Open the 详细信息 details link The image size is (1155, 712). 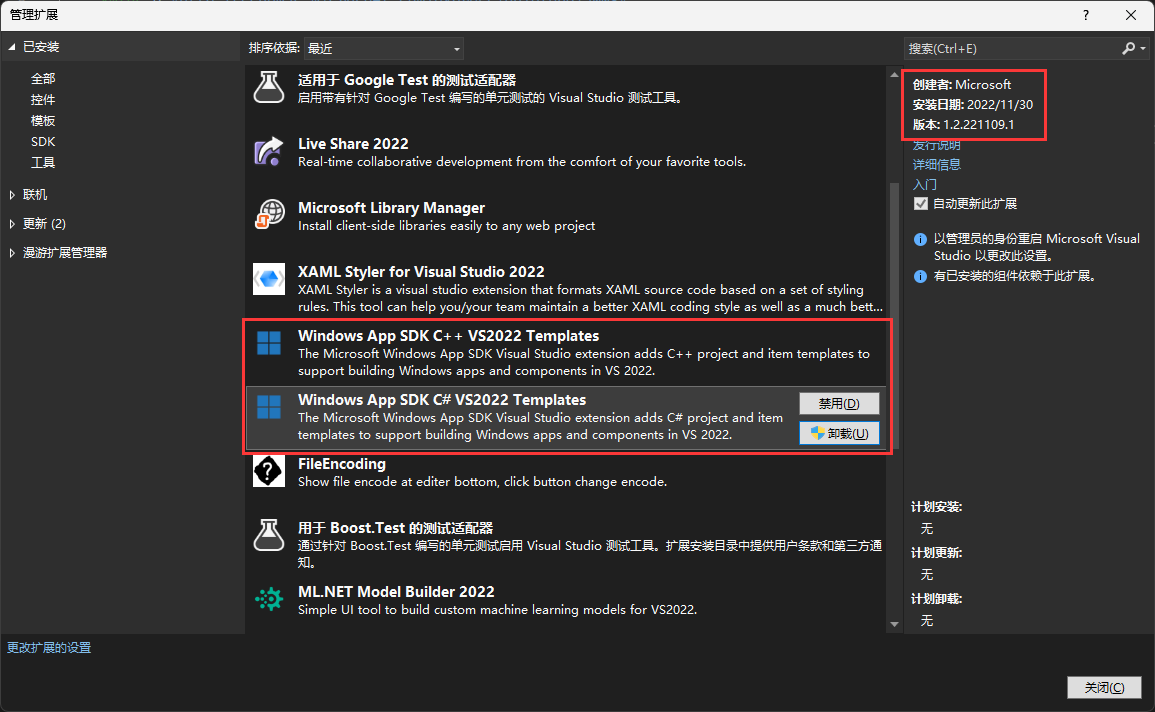pos(936,164)
